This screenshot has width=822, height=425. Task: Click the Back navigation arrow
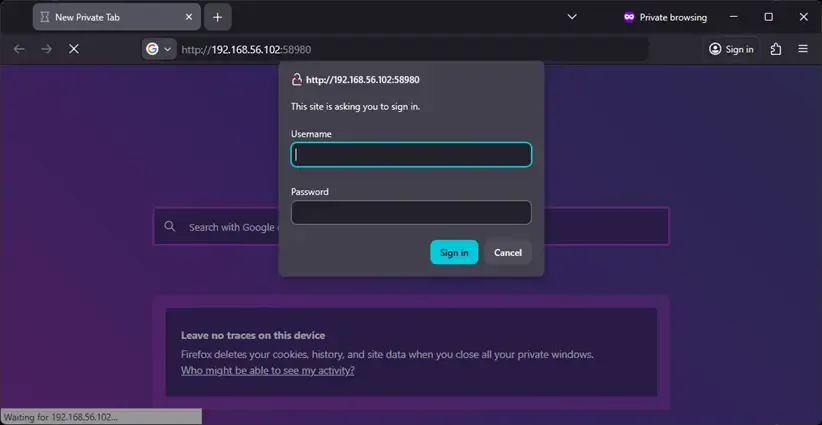click(x=19, y=49)
